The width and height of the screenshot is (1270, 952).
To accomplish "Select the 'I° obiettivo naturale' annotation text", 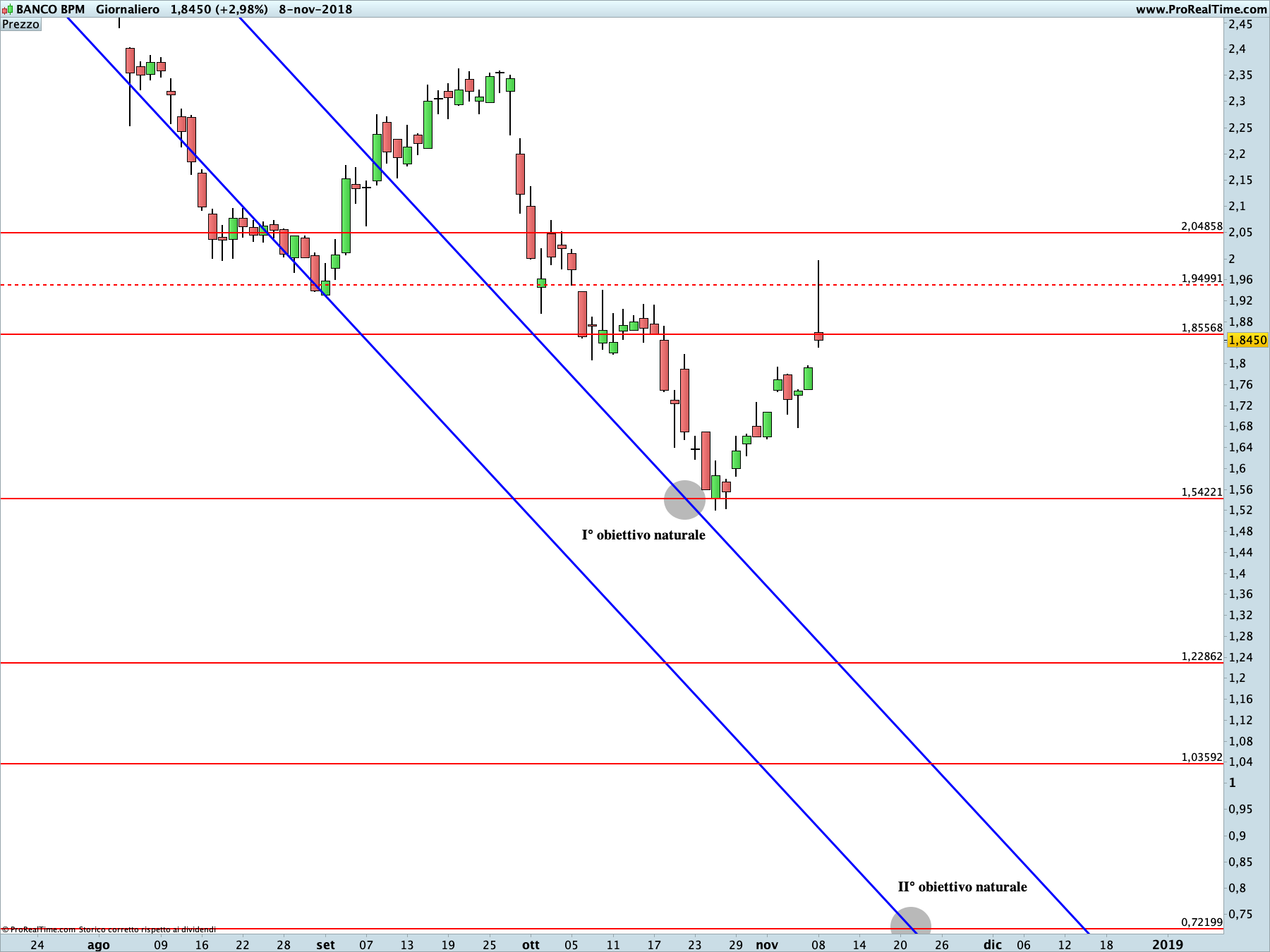I will (643, 535).
